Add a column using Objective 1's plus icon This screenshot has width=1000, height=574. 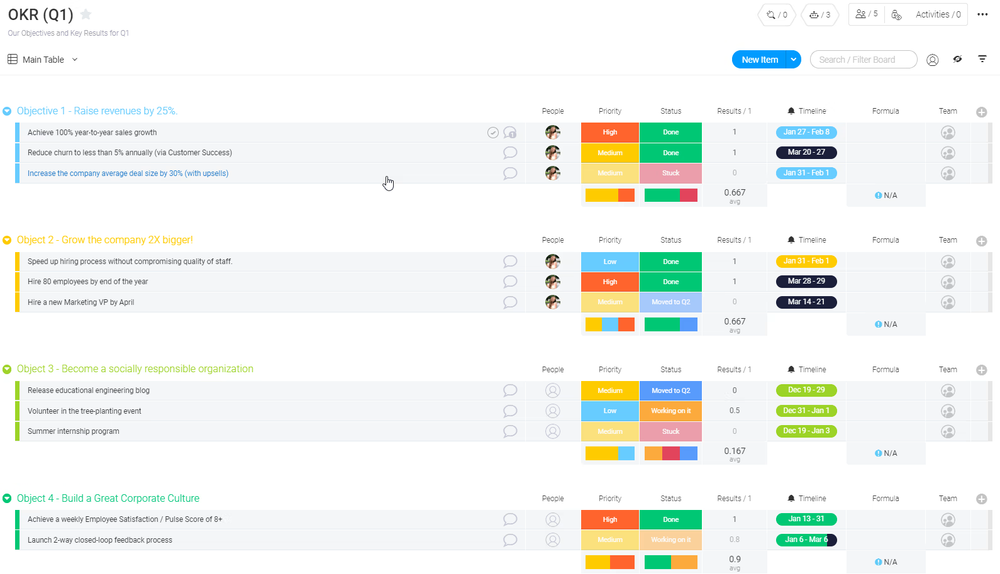coord(981,112)
